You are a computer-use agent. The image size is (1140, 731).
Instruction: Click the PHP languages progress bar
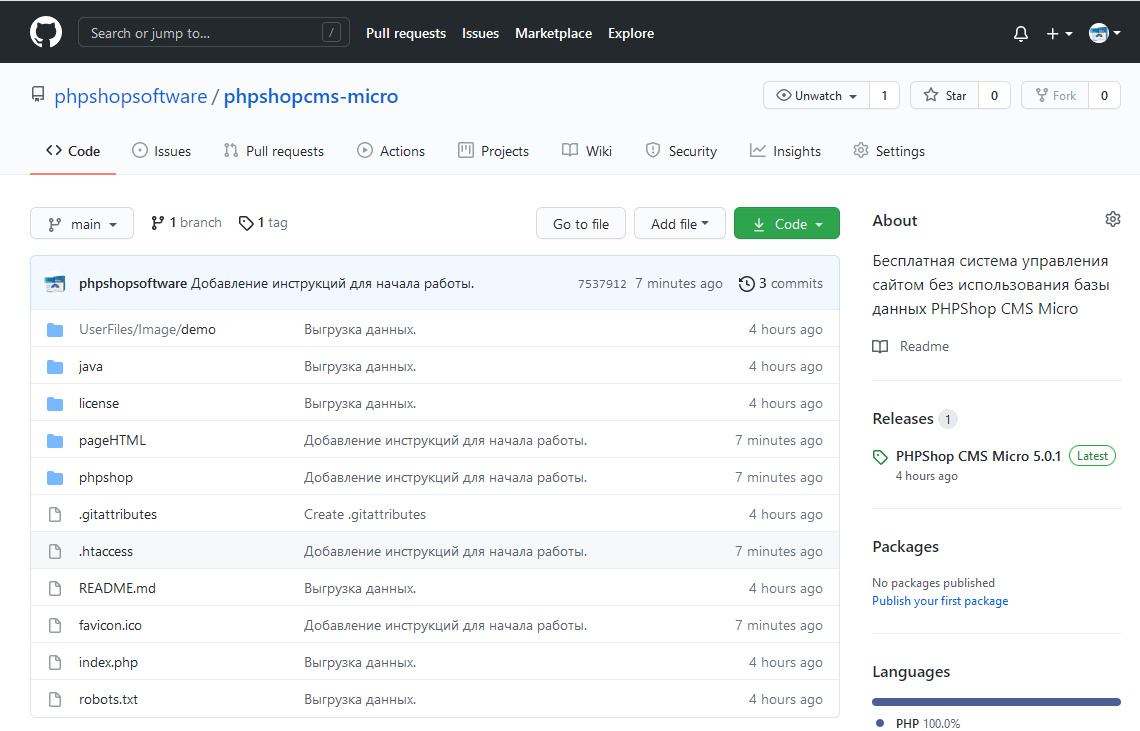[996, 702]
